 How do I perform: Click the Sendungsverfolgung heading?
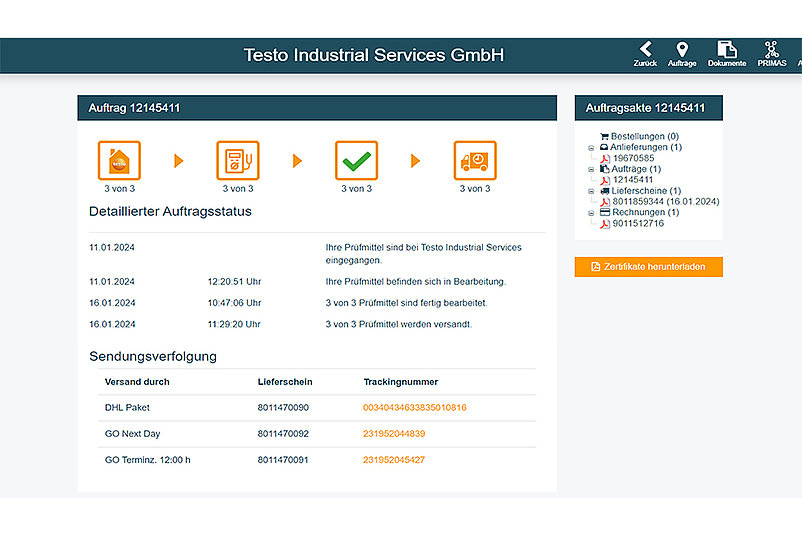pyautogui.click(x=153, y=356)
